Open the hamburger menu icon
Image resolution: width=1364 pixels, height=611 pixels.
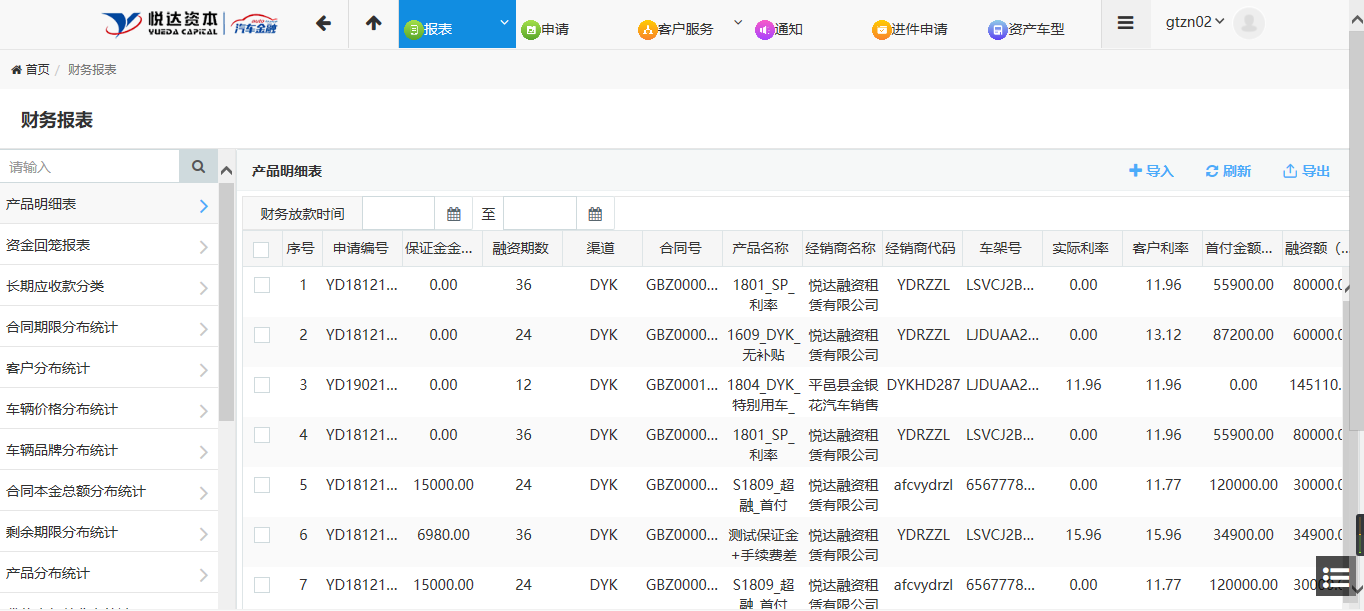click(1125, 24)
